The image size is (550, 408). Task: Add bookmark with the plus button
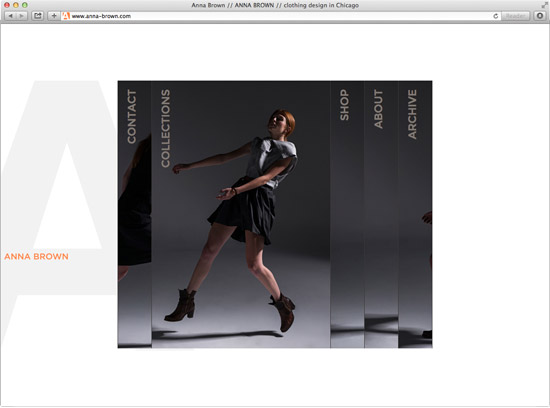click(x=54, y=16)
